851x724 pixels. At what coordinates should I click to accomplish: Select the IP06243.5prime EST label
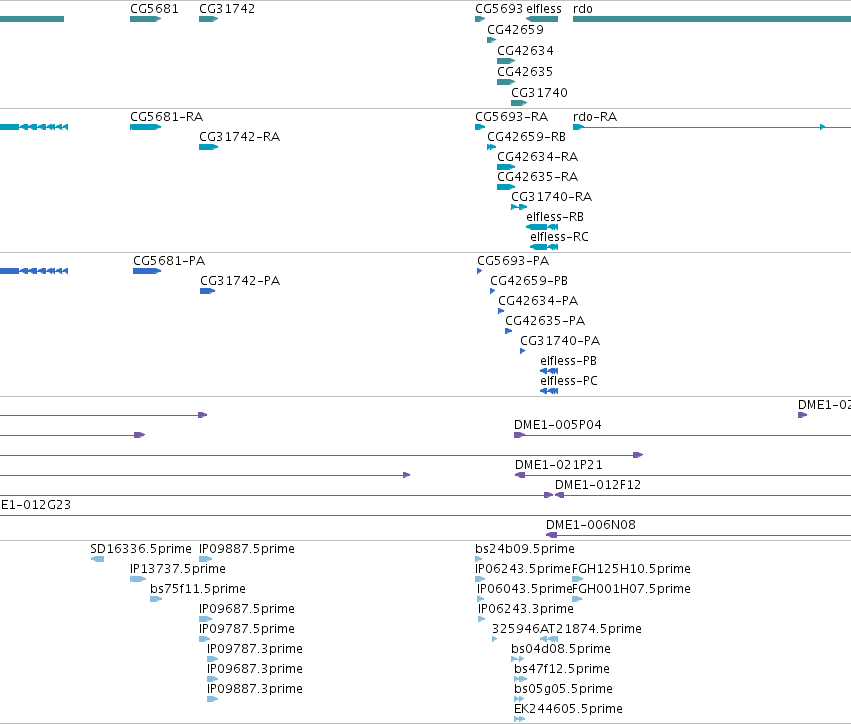(523, 569)
